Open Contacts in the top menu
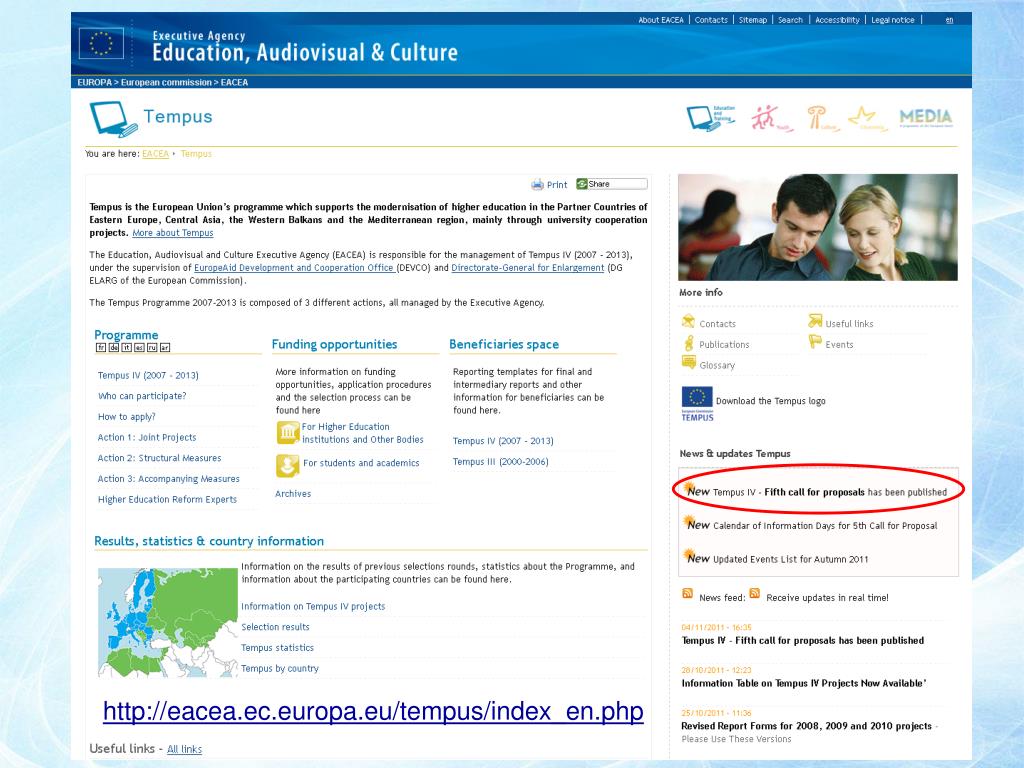This screenshot has width=1024, height=768. tap(711, 20)
